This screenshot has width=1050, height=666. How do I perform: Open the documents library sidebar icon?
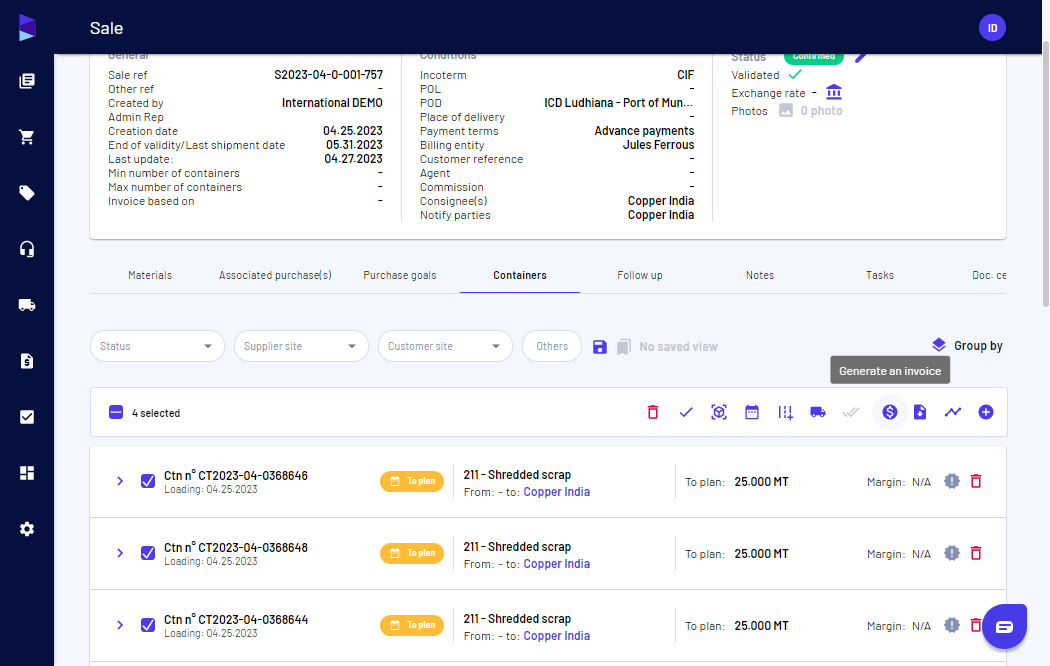coord(27,81)
